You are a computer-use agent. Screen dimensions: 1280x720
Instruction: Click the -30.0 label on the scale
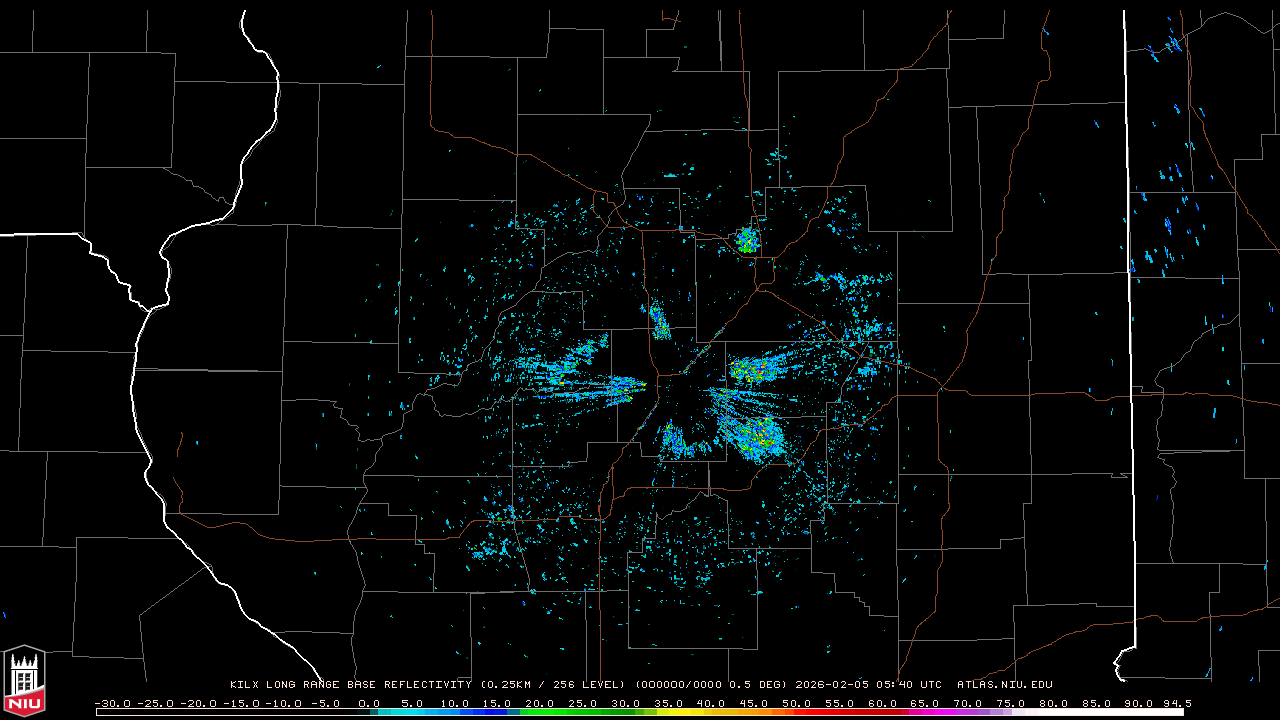tap(112, 704)
